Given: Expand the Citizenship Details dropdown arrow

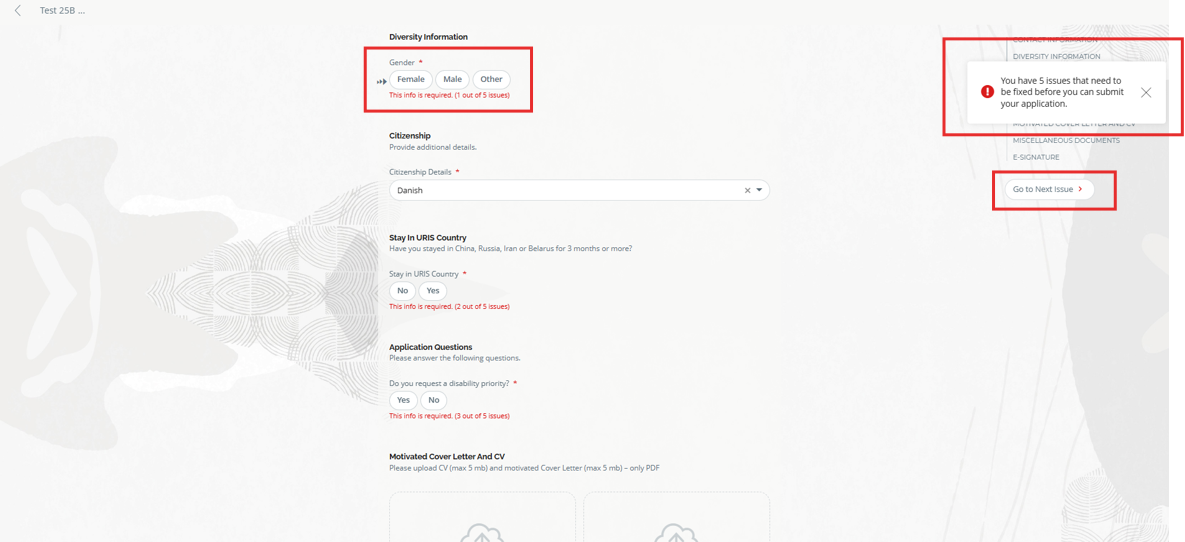Looking at the screenshot, I should click(x=759, y=190).
